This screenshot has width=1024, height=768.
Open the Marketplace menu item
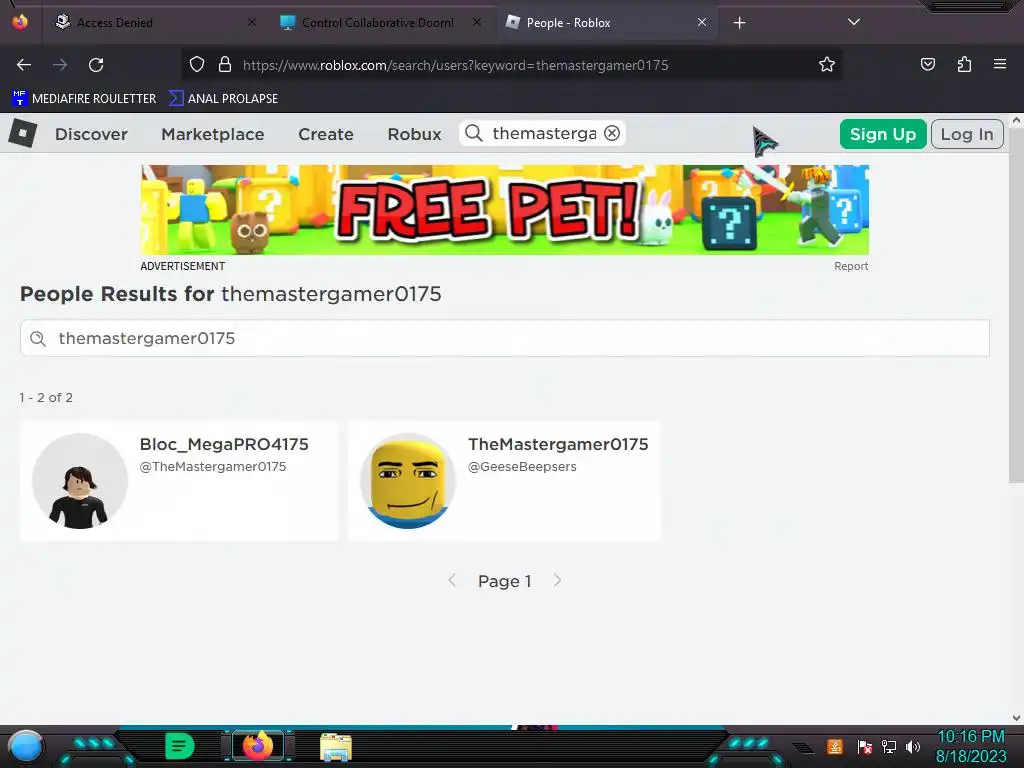[213, 134]
